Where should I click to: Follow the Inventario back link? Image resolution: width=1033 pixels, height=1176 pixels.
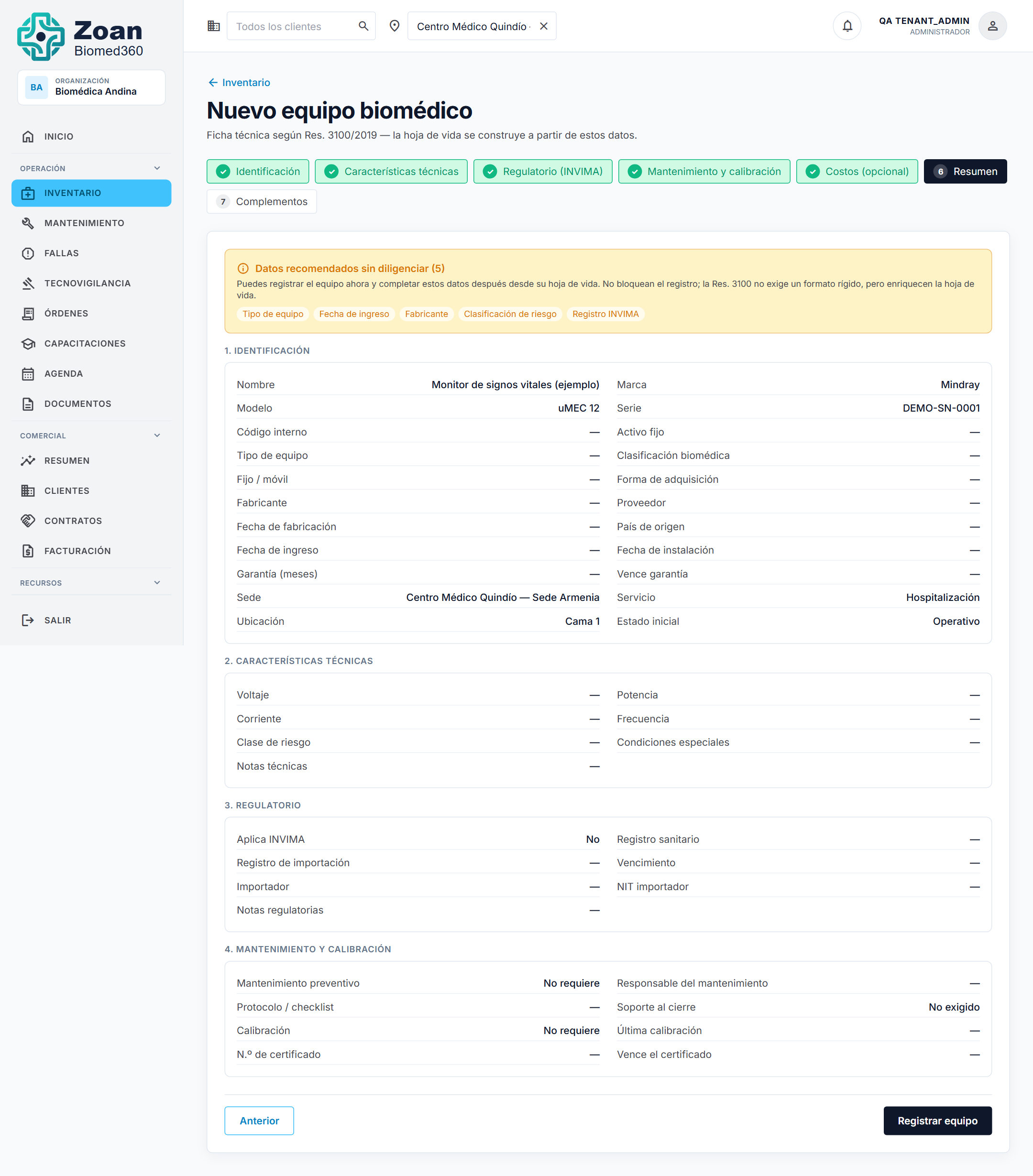point(239,82)
